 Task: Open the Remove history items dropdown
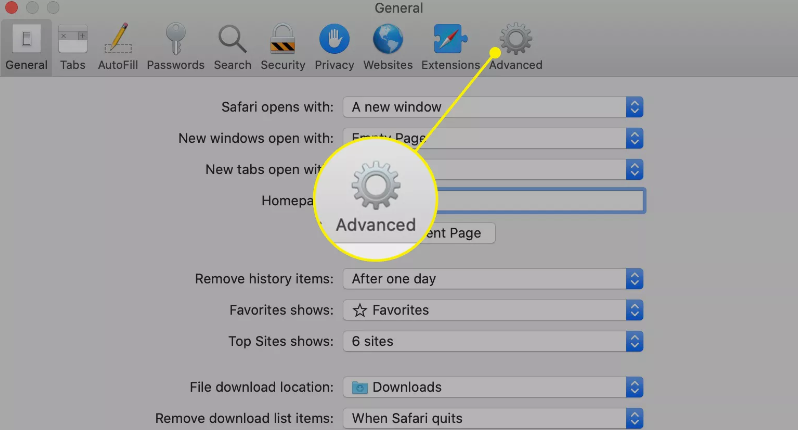tap(493, 279)
